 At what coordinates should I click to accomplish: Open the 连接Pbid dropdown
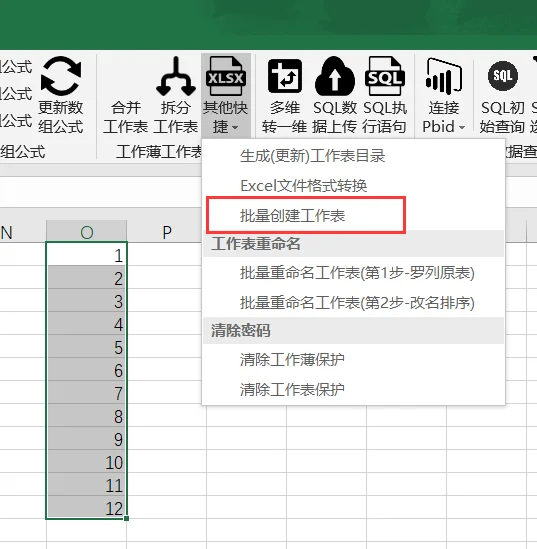444,96
